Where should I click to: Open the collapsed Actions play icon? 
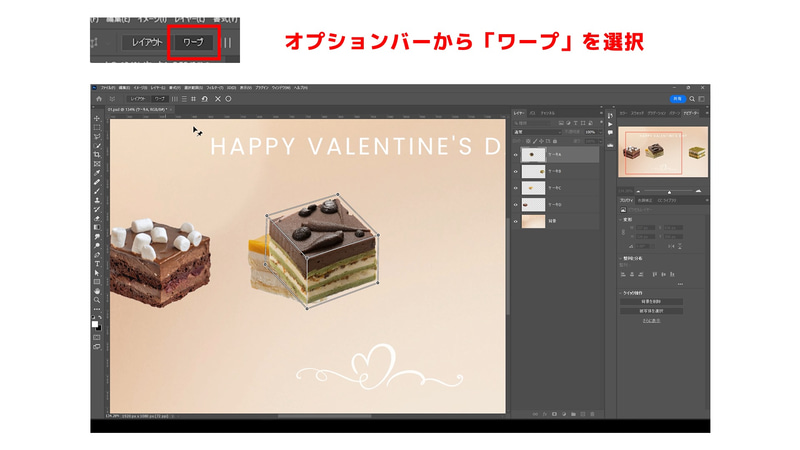pos(610,124)
